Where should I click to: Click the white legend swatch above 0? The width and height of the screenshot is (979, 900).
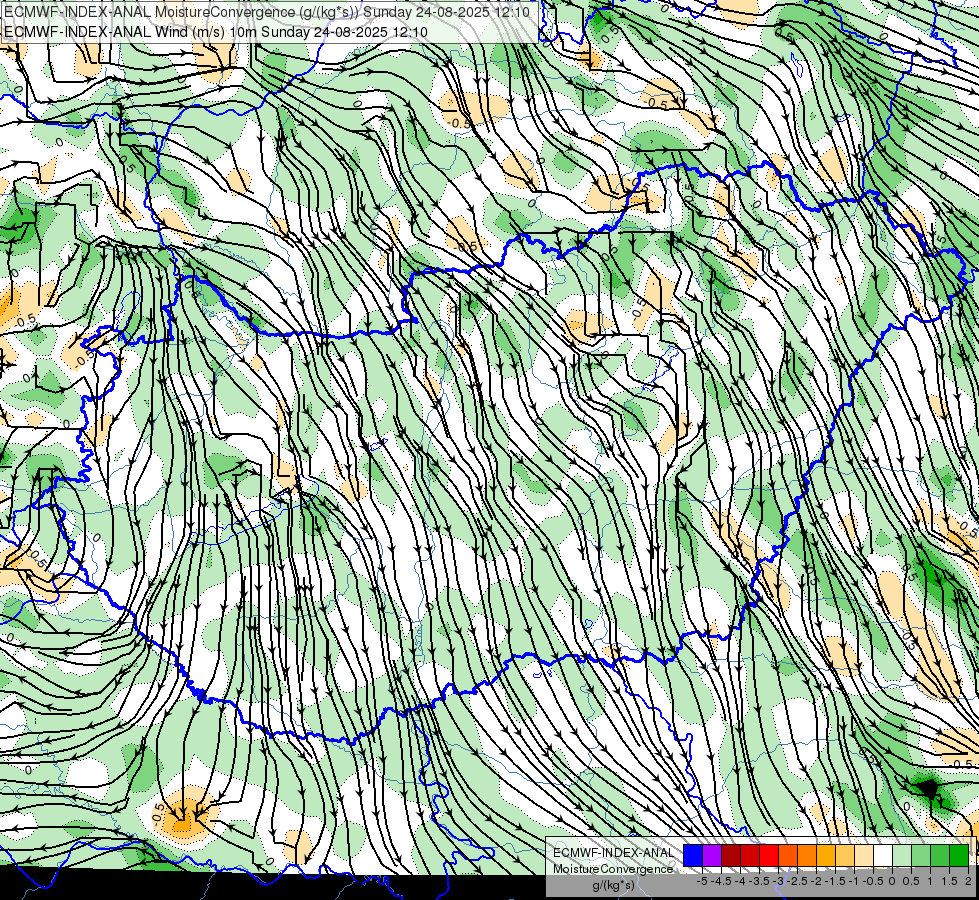coord(882,855)
